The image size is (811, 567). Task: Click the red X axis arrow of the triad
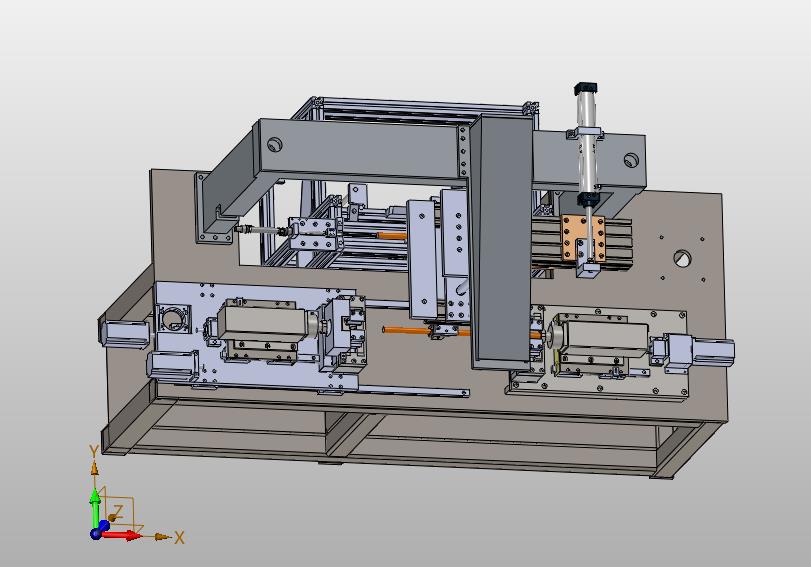pyautogui.click(x=122, y=534)
